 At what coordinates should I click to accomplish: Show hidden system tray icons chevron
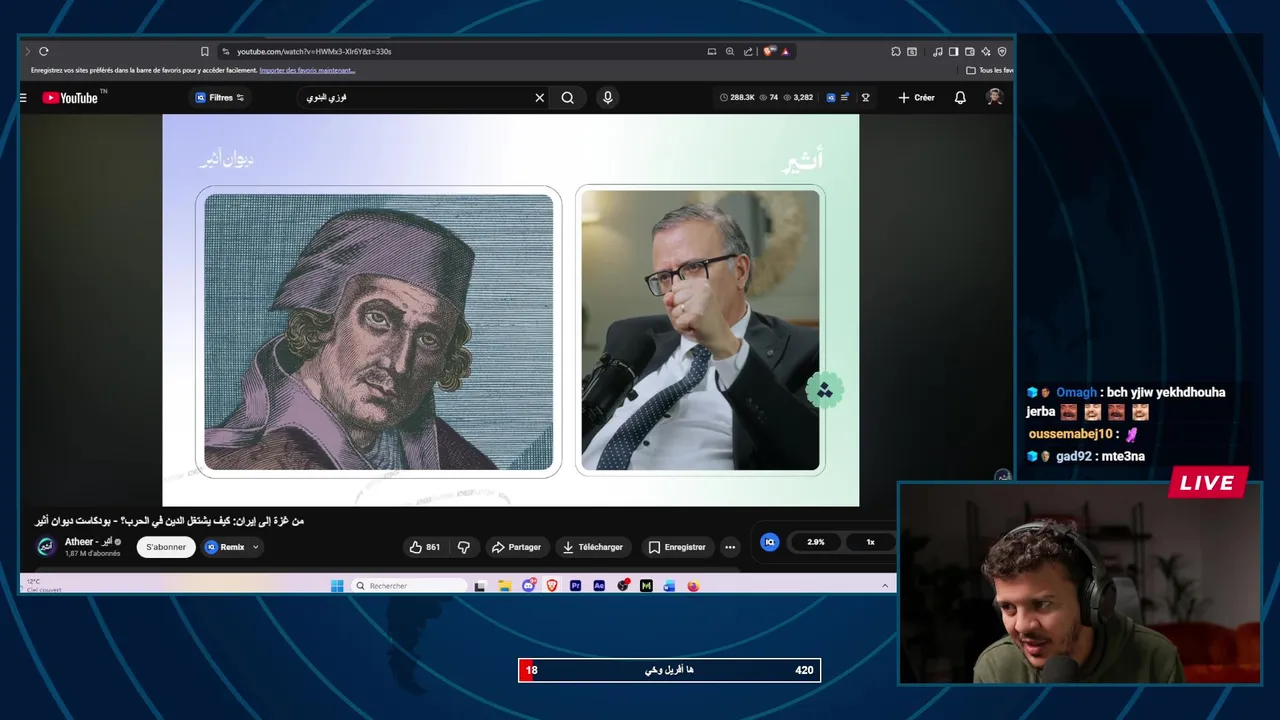point(885,586)
